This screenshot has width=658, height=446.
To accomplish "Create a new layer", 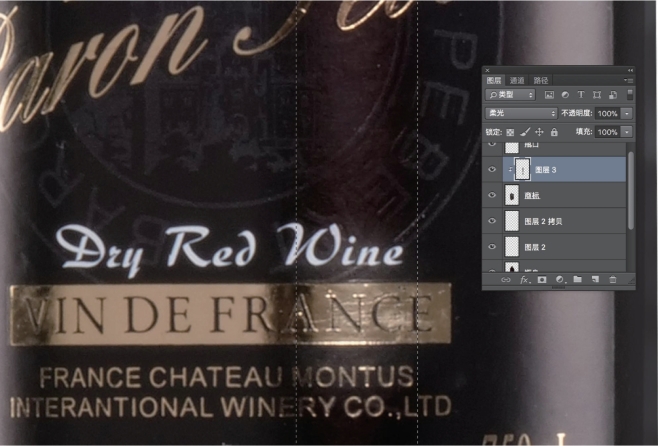I will tap(595, 279).
